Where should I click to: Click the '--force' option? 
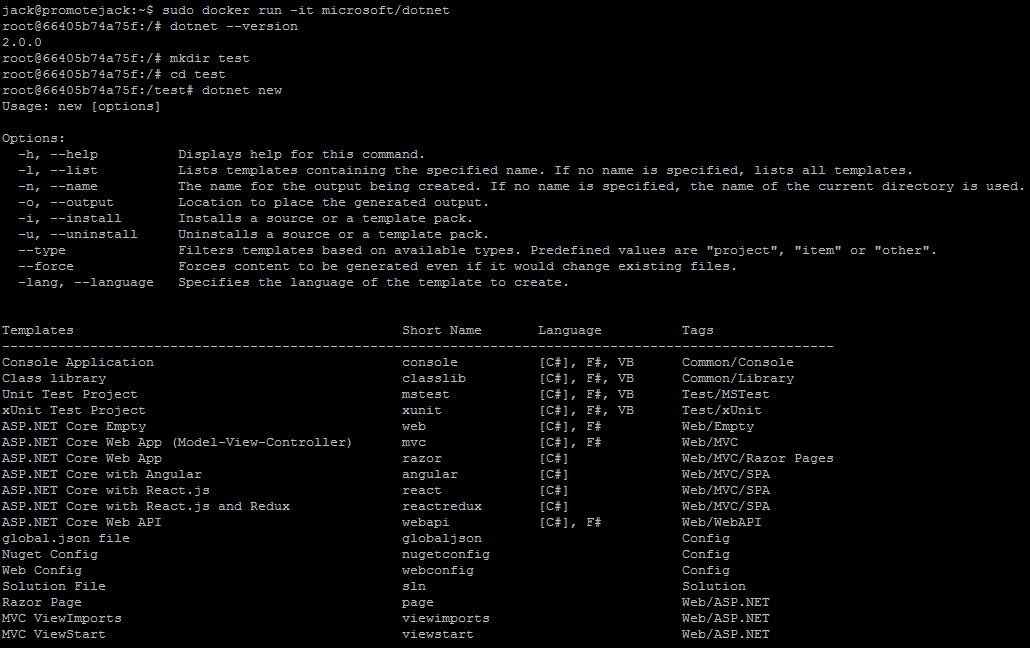(x=46, y=266)
